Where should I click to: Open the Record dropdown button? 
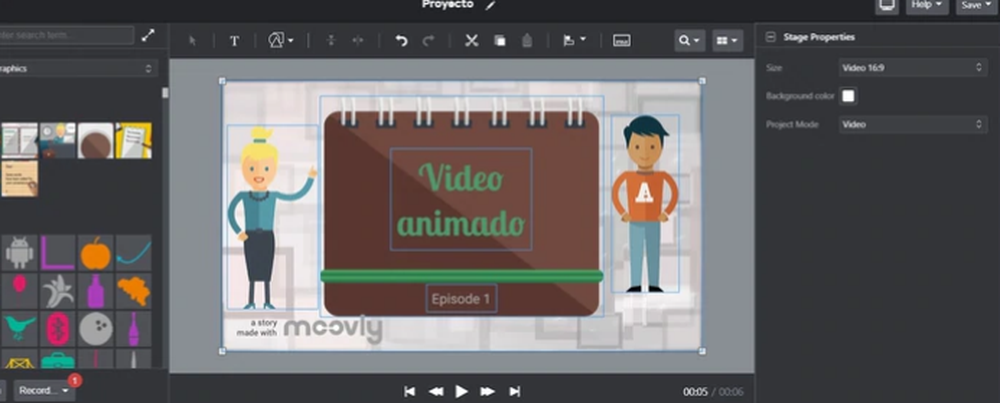click(44, 390)
